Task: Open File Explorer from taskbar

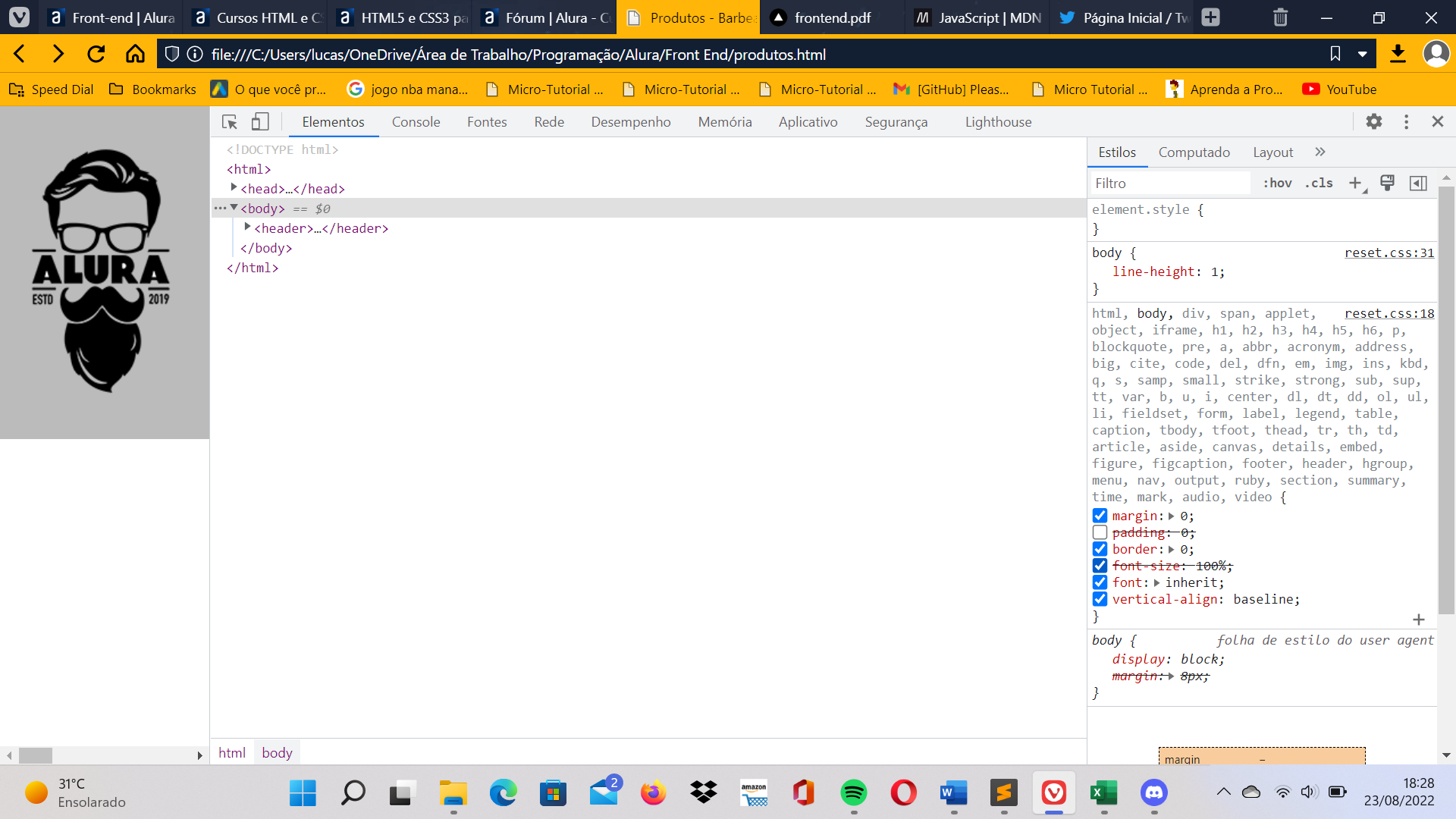Action: click(x=453, y=793)
